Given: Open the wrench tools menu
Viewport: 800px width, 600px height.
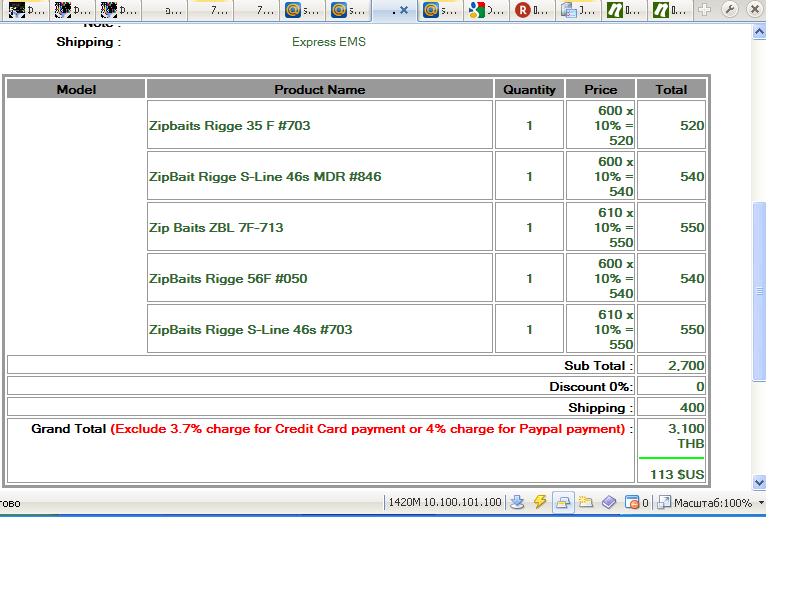Looking at the screenshot, I should 730,9.
